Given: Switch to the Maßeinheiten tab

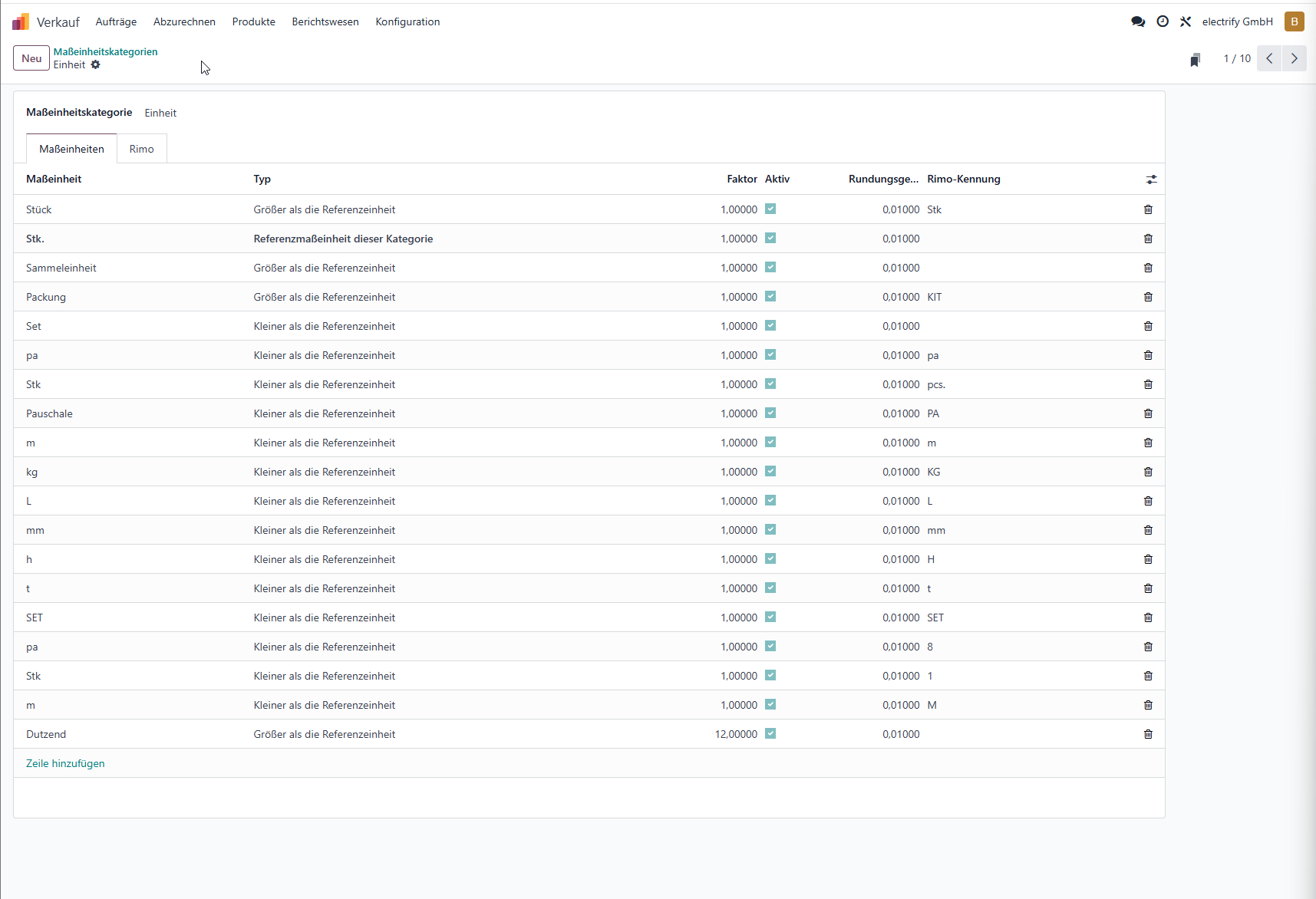Looking at the screenshot, I should (x=71, y=149).
